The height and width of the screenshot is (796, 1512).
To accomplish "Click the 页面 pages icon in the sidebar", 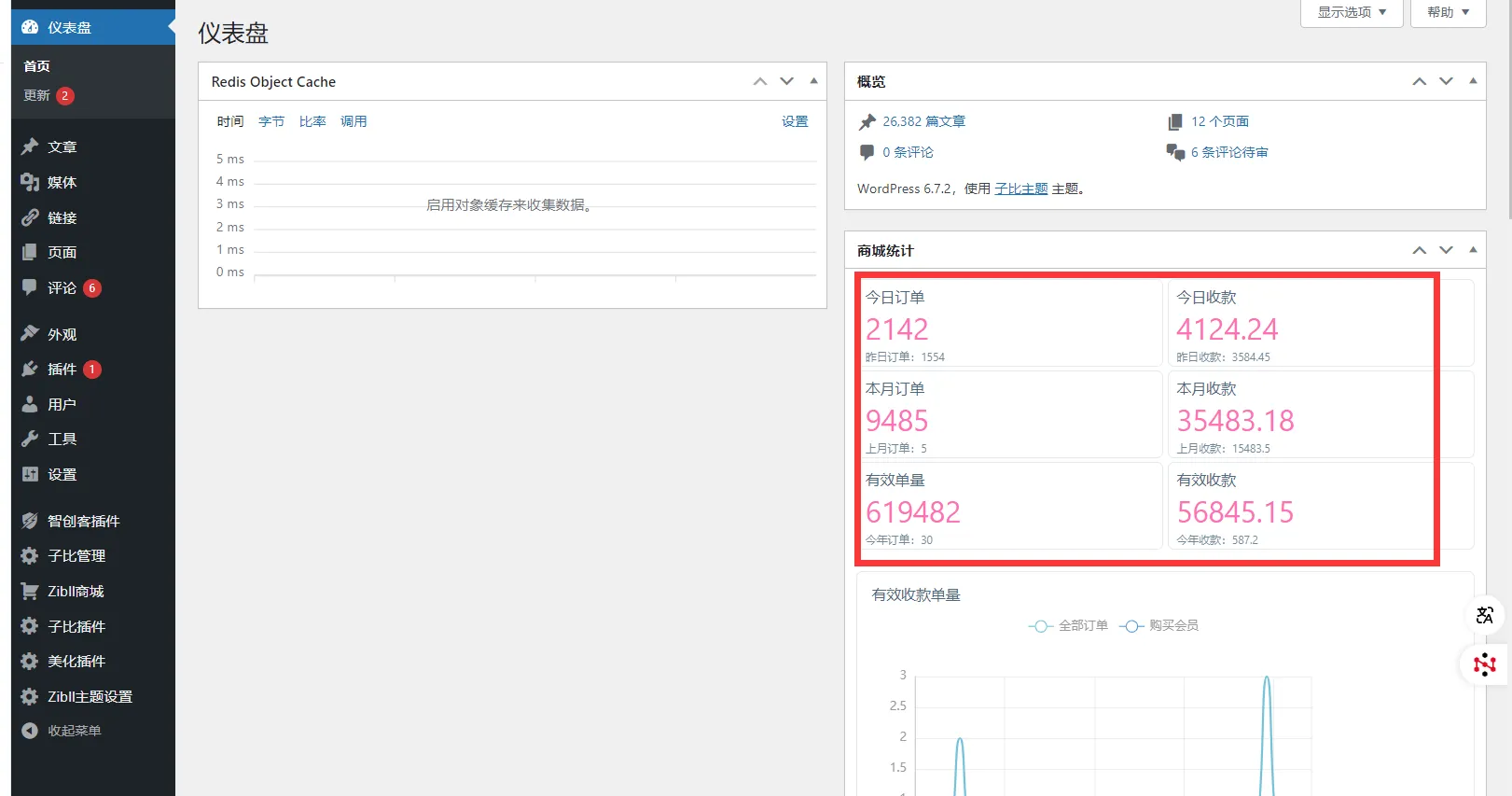I will click(x=30, y=252).
